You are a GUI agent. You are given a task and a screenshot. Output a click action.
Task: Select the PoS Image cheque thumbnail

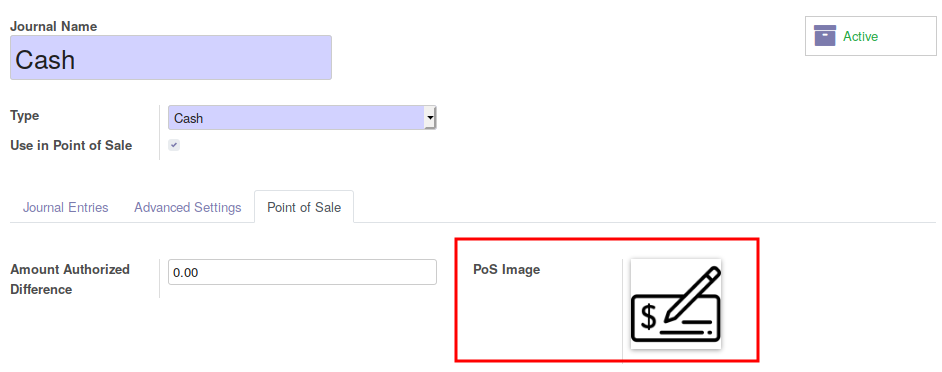click(676, 303)
